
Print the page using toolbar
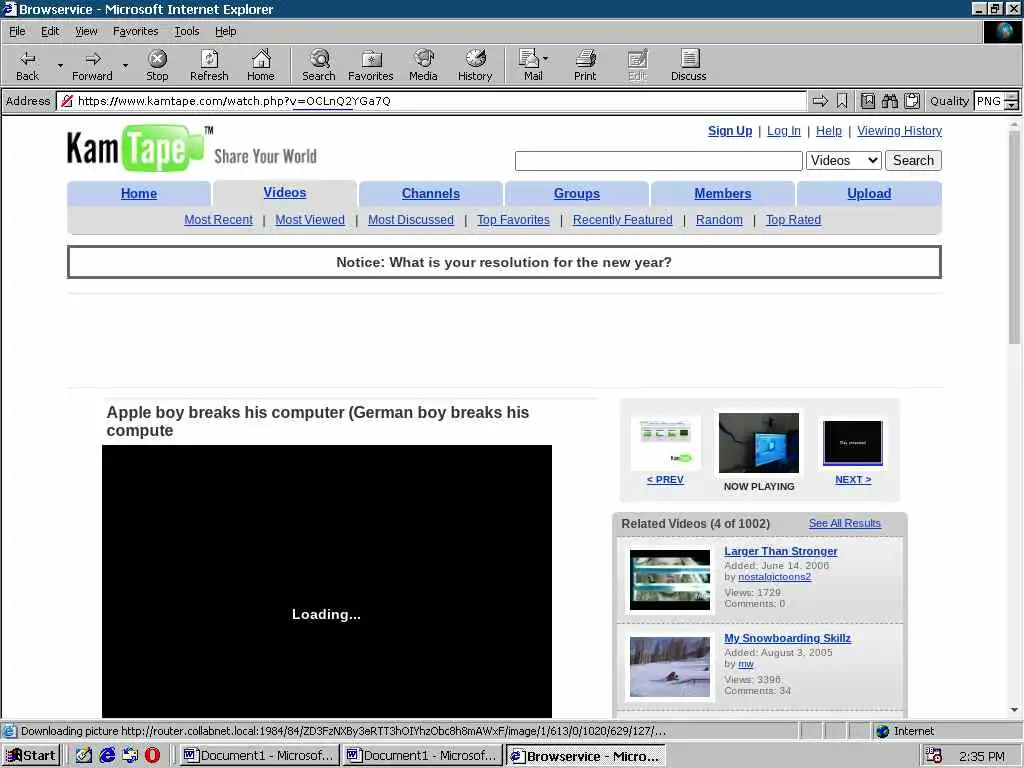coord(585,65)
